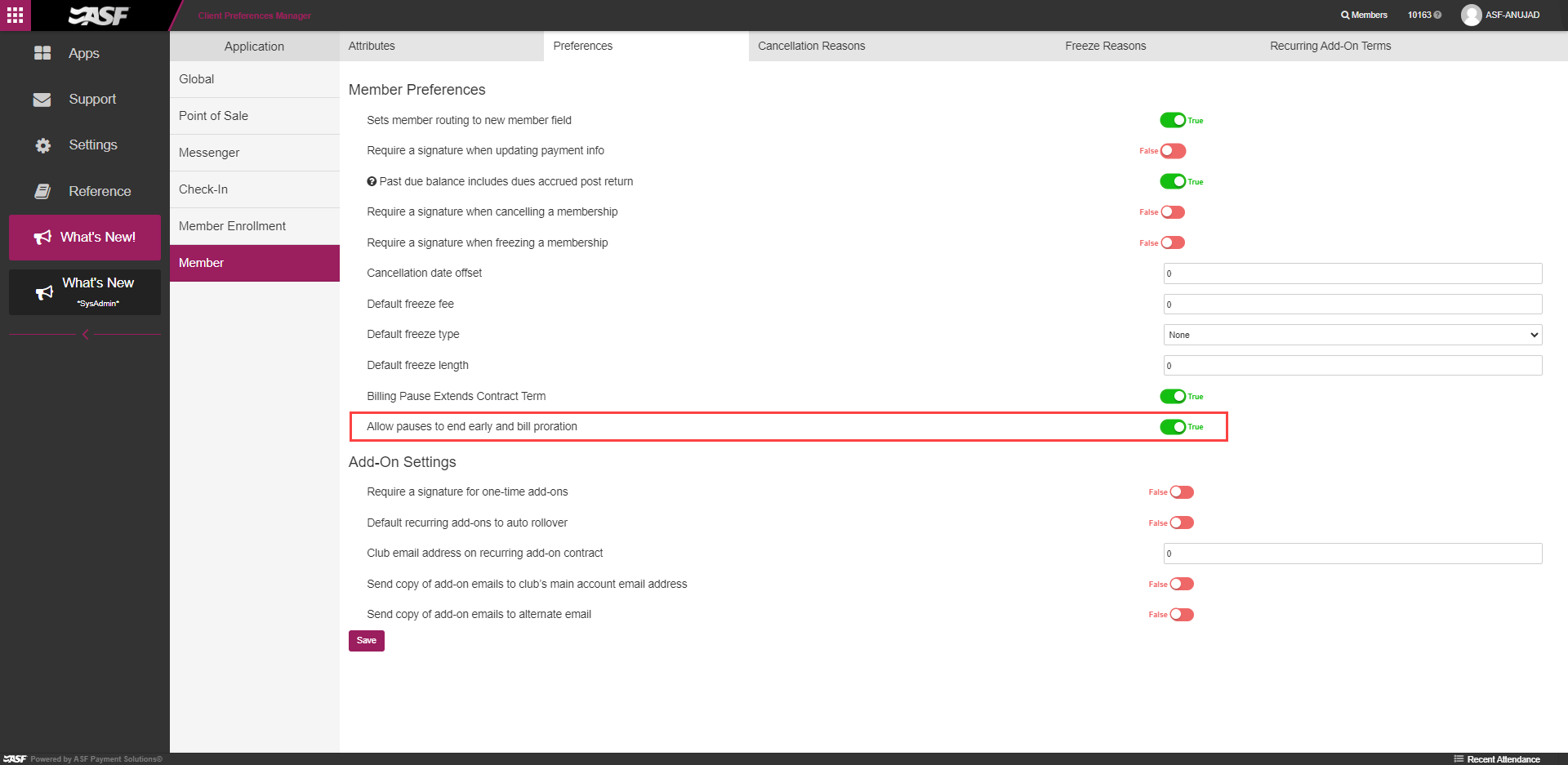
Task: Click the Add-On Settings heading
Action: [402, 462]
